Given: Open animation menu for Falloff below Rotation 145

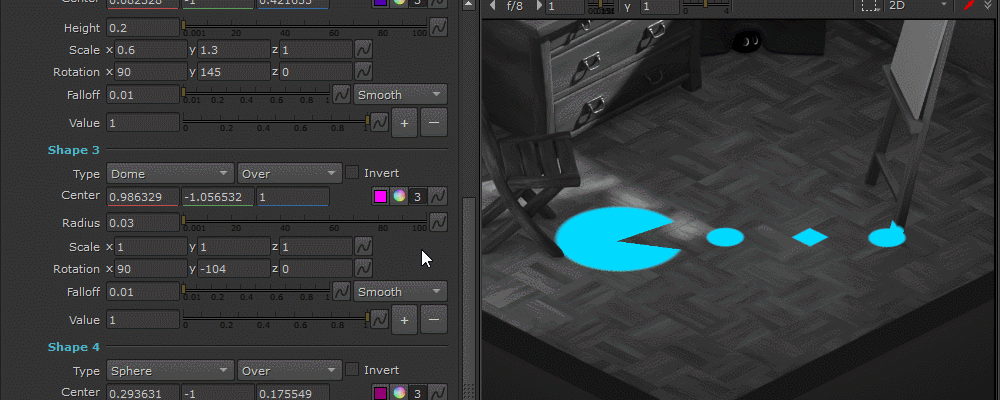Looking at the screenshot, I should pos(342,94).
